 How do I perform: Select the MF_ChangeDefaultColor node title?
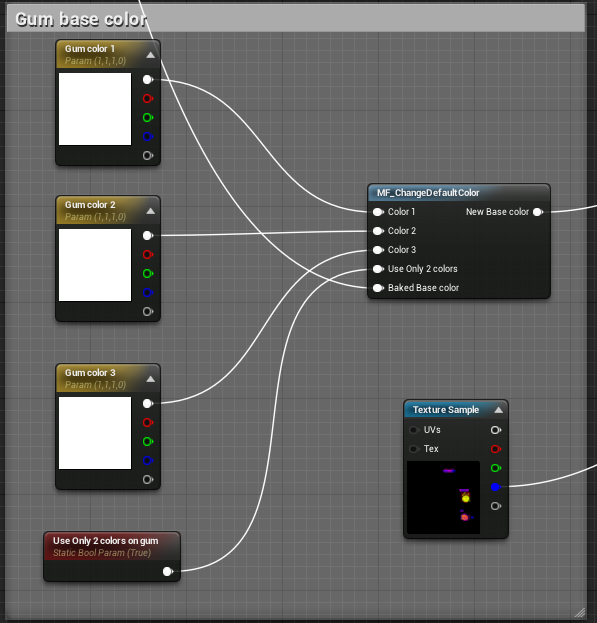tap(428, 193)
